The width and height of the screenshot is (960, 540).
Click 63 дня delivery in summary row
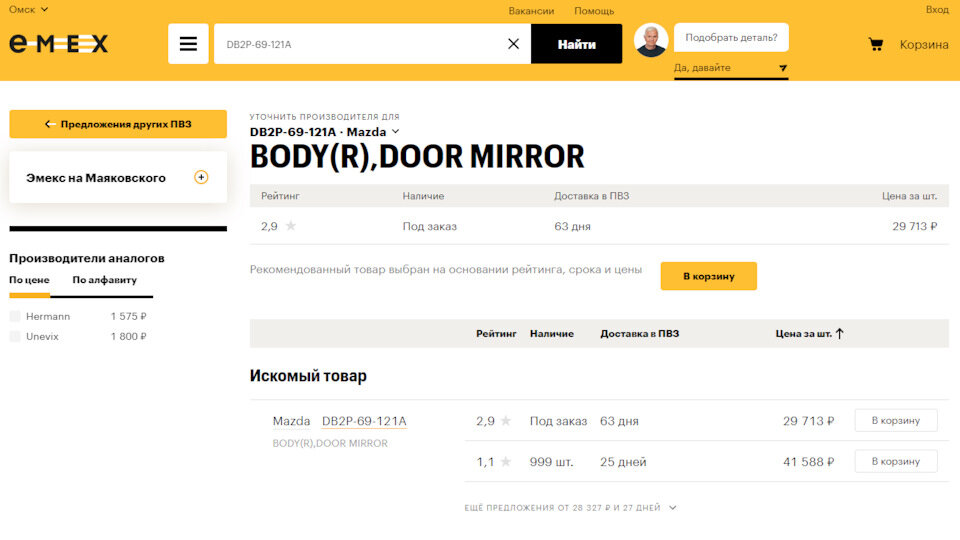point(572,227)
